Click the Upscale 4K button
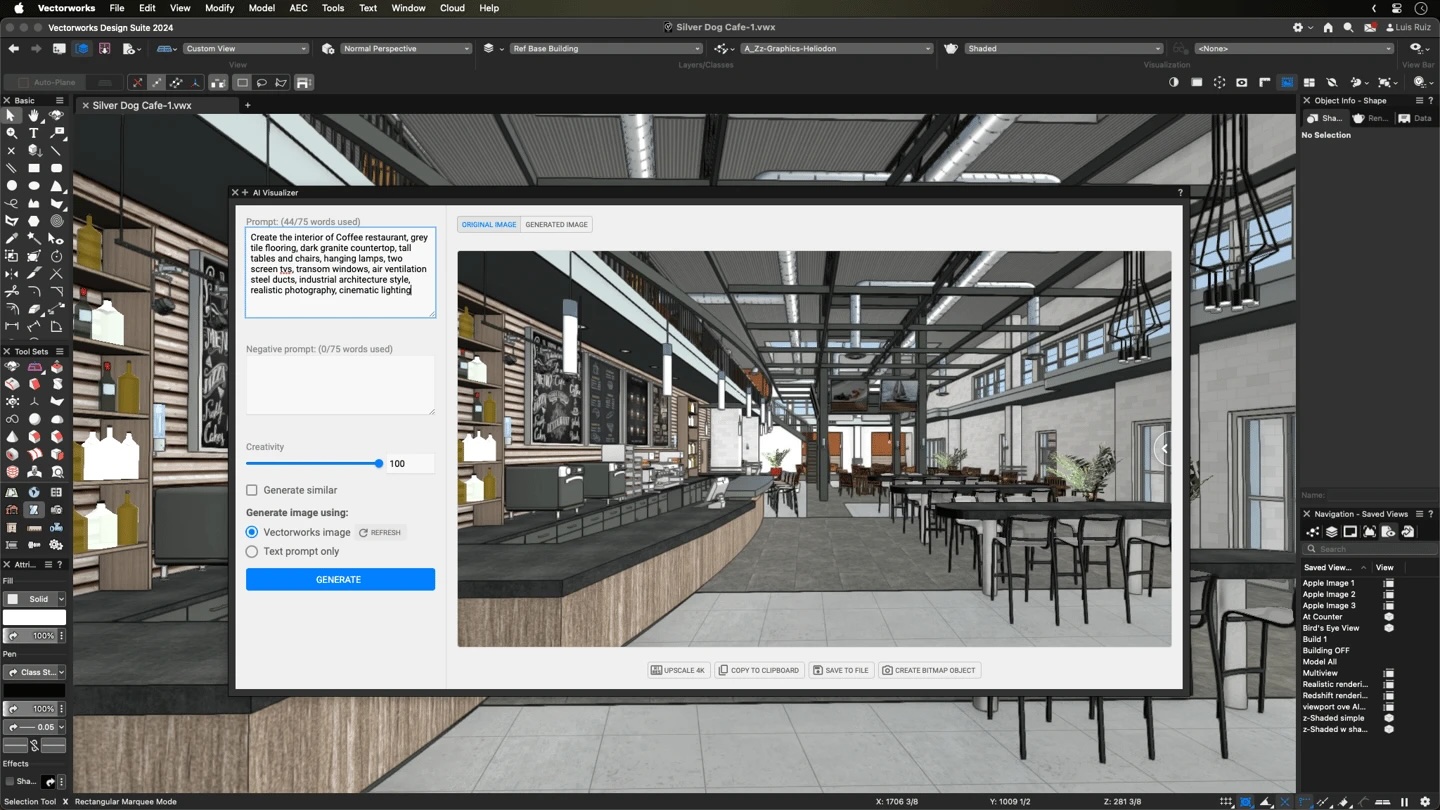The height and width of the screenshot is (810, 1440). pyautogui.click(x=678, y=670)
